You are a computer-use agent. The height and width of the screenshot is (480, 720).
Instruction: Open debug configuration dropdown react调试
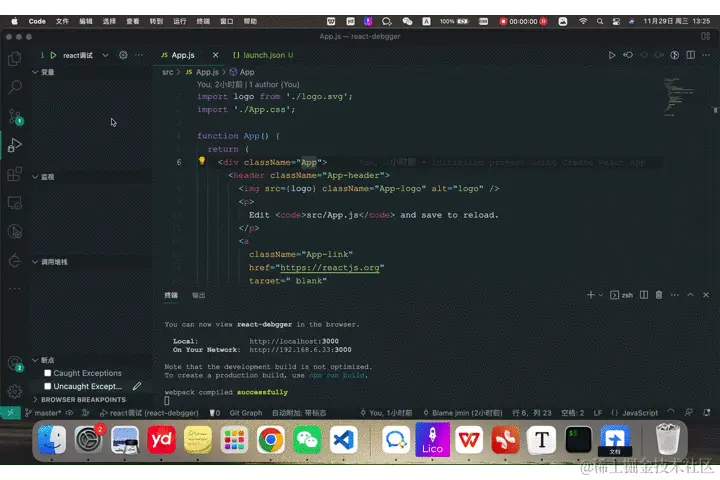(x=86, y=55)
